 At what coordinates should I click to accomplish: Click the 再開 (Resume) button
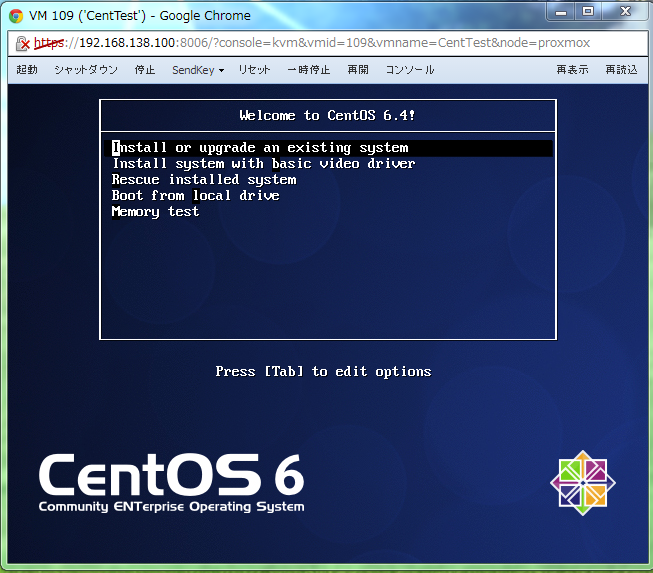358,70
